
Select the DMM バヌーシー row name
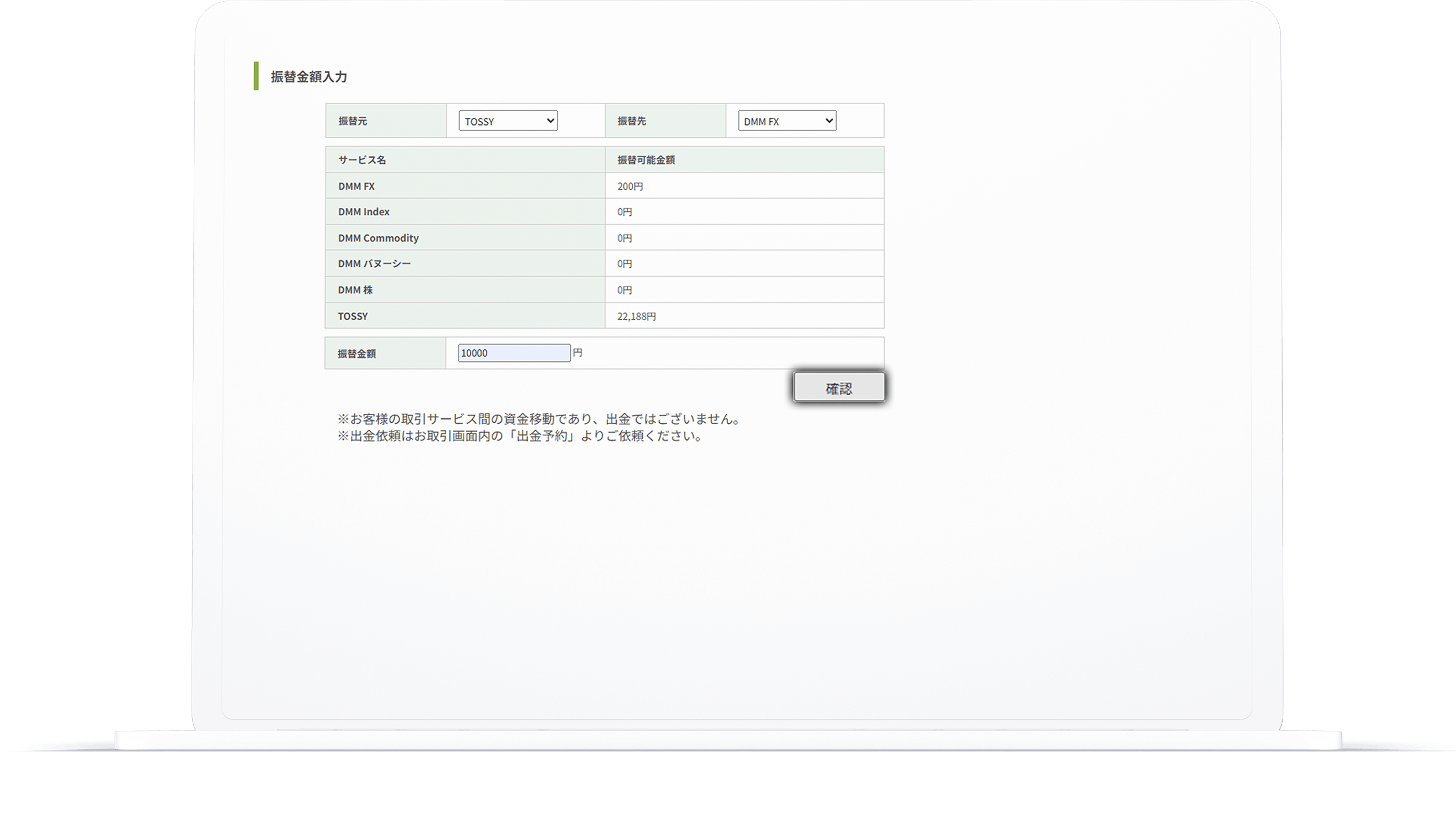tap(374, 264)
